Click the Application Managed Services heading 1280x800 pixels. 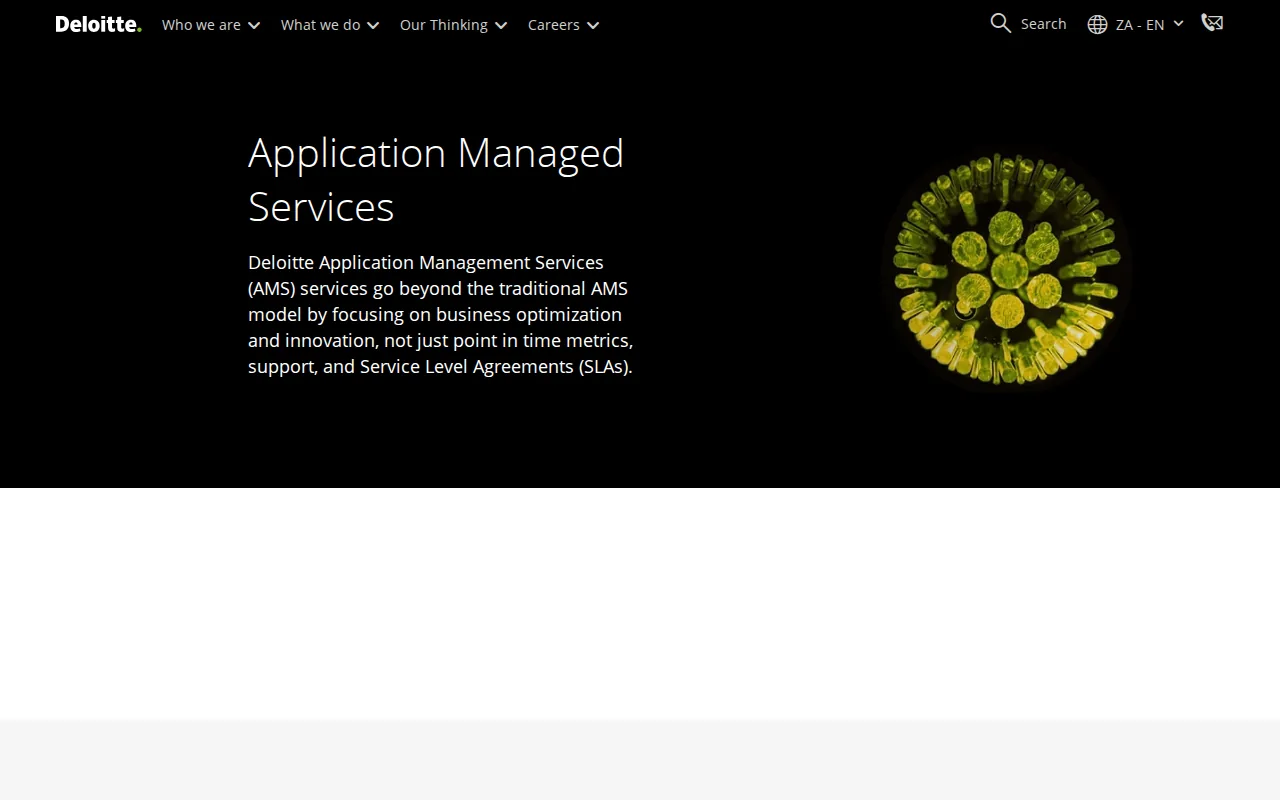(436, 180)
